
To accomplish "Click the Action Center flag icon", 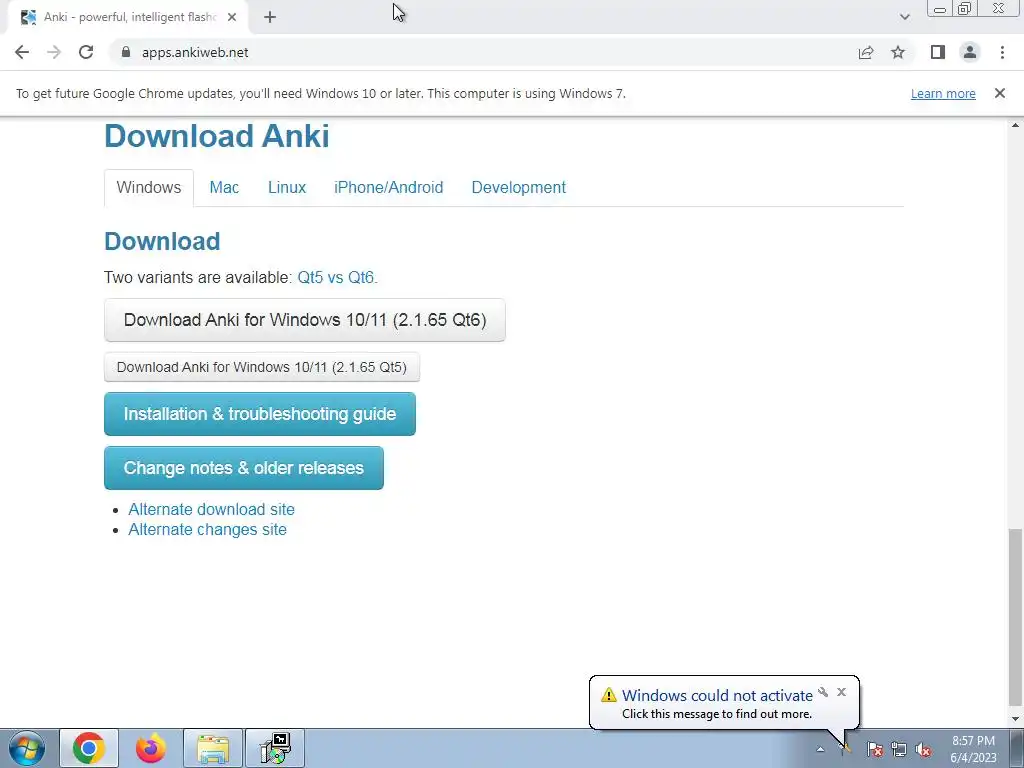I will [x=874, y=749].
